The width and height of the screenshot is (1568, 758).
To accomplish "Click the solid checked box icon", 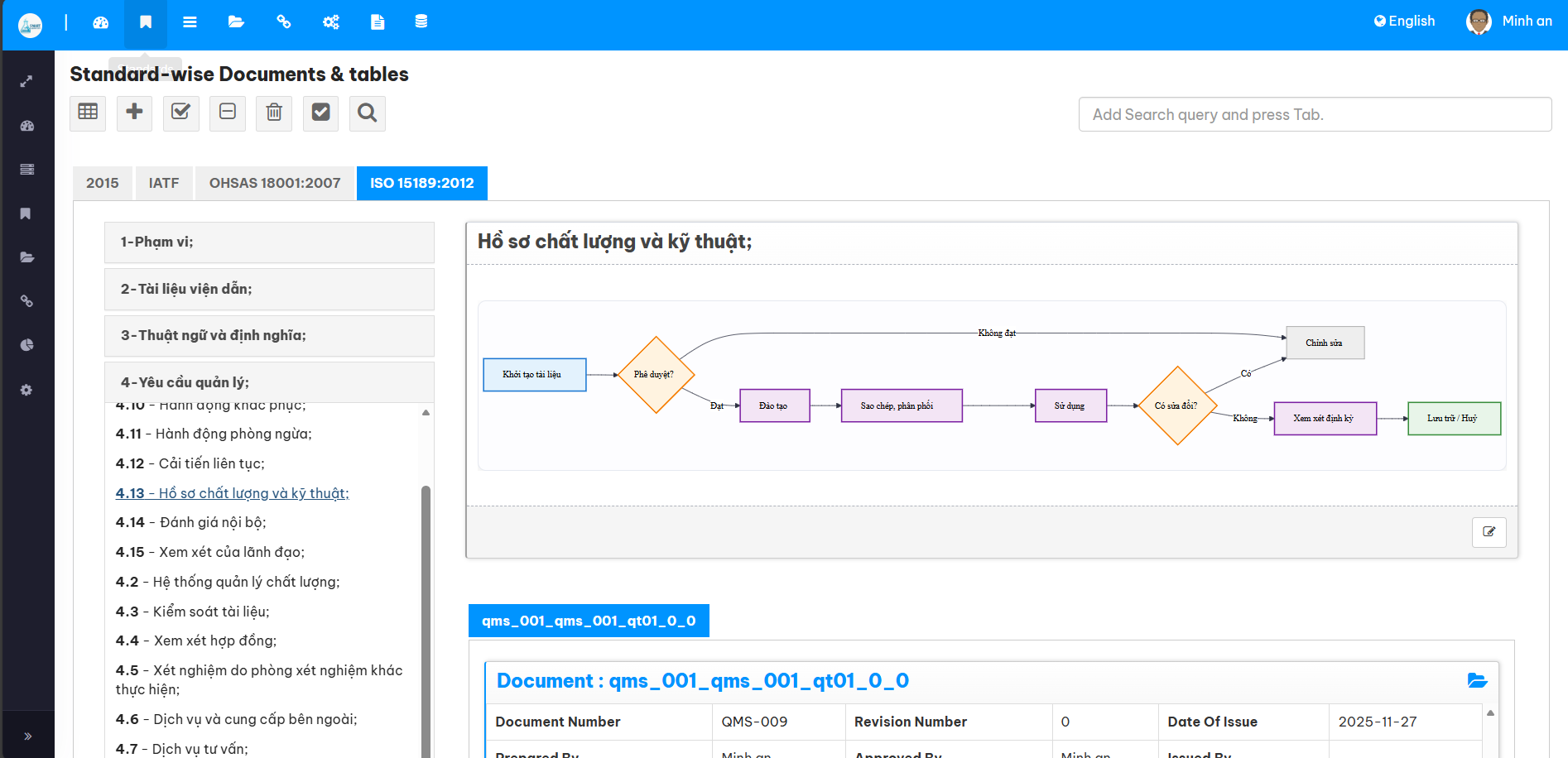I will (320, 113).
